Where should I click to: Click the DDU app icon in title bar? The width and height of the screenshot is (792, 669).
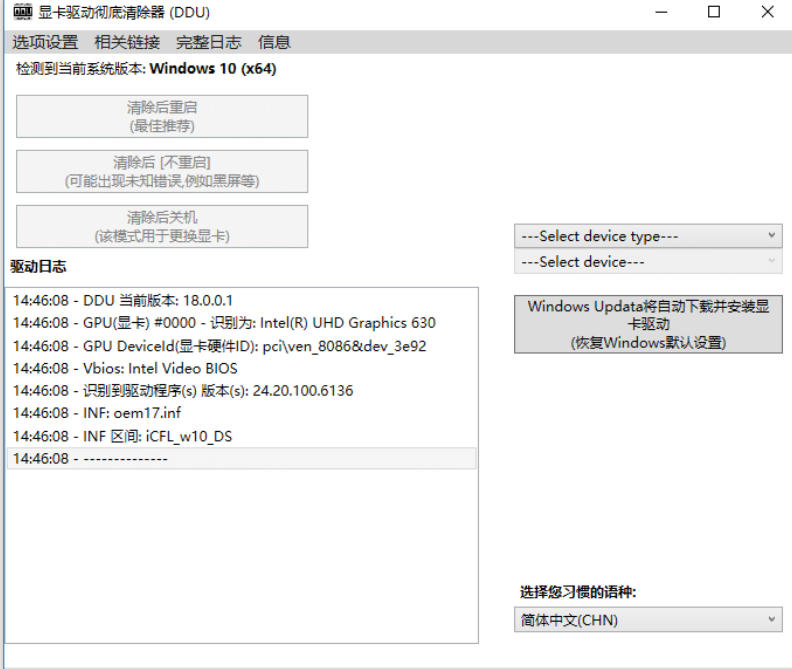(22, 12)
